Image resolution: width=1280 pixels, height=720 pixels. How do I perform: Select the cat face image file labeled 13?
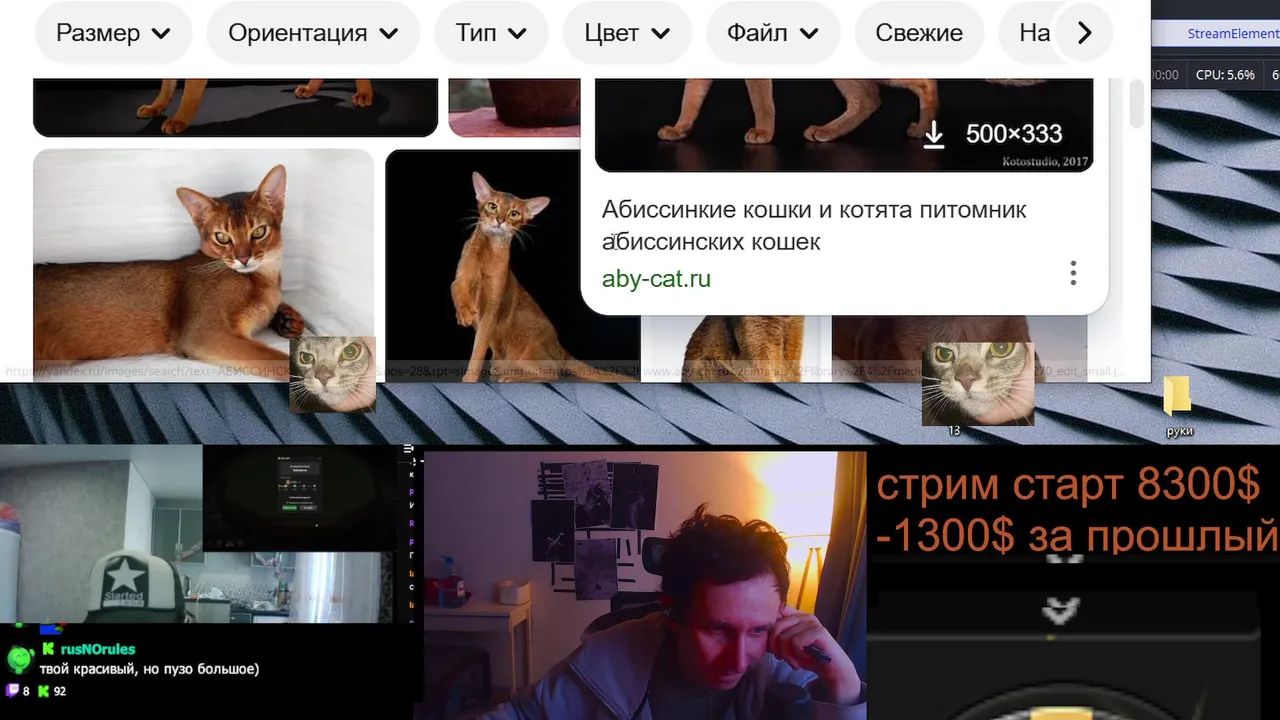977,388
